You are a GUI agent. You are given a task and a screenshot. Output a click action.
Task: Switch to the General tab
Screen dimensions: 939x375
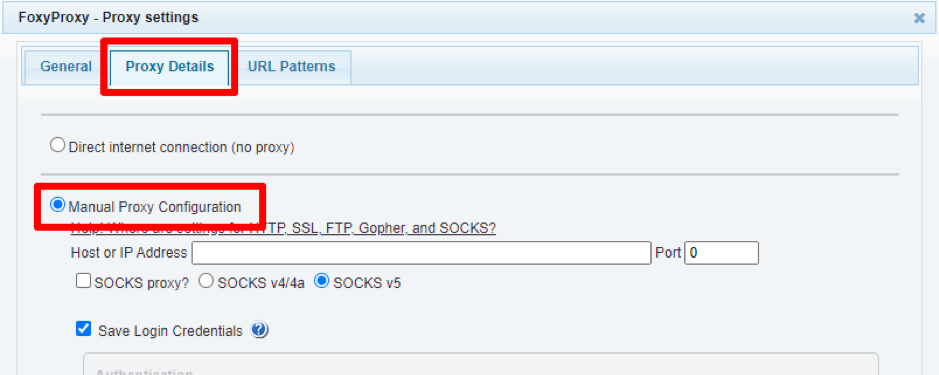pos(66,66)
